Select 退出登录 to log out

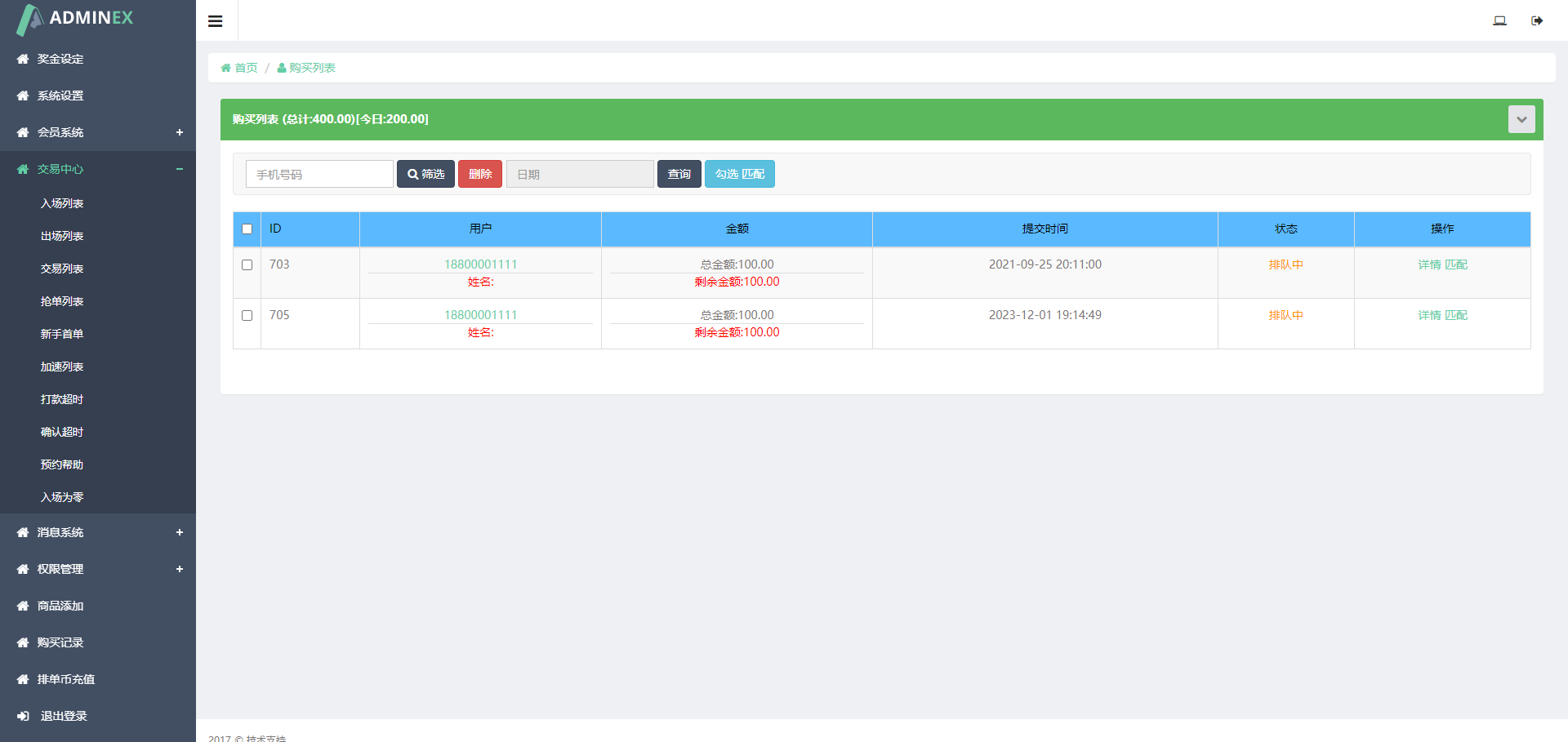point(64,716)
